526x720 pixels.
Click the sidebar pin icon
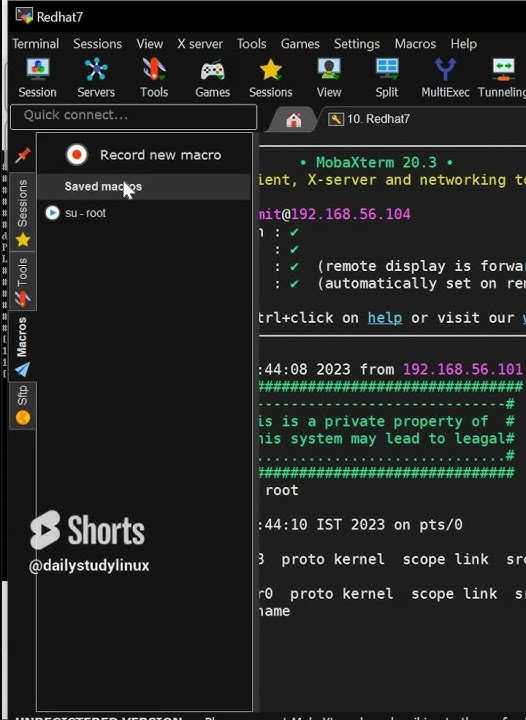coord(22,155)
